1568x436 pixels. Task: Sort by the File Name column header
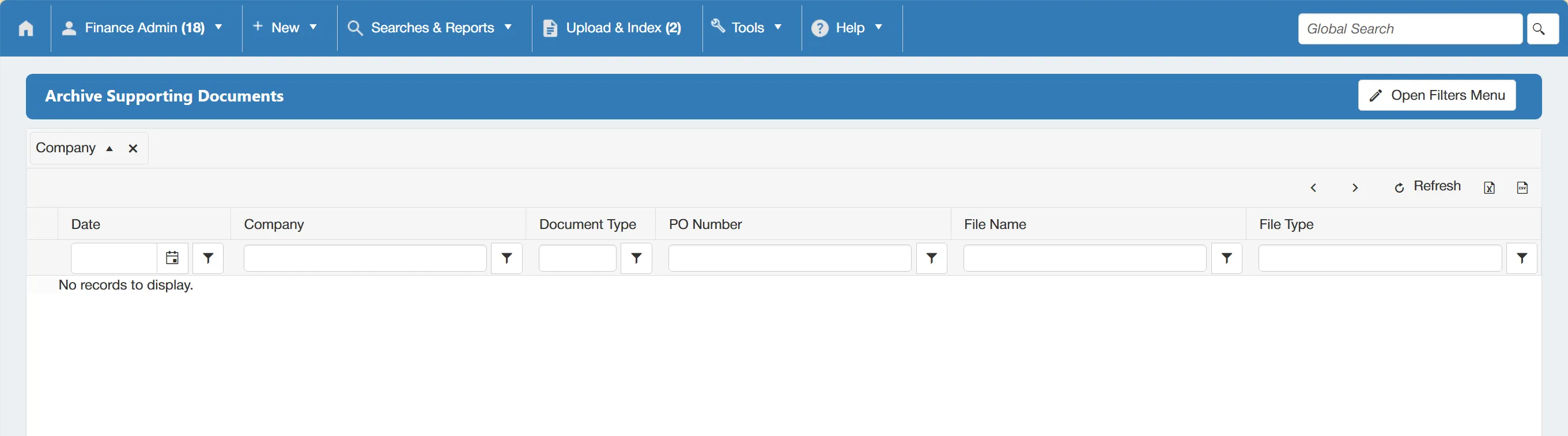995,224
